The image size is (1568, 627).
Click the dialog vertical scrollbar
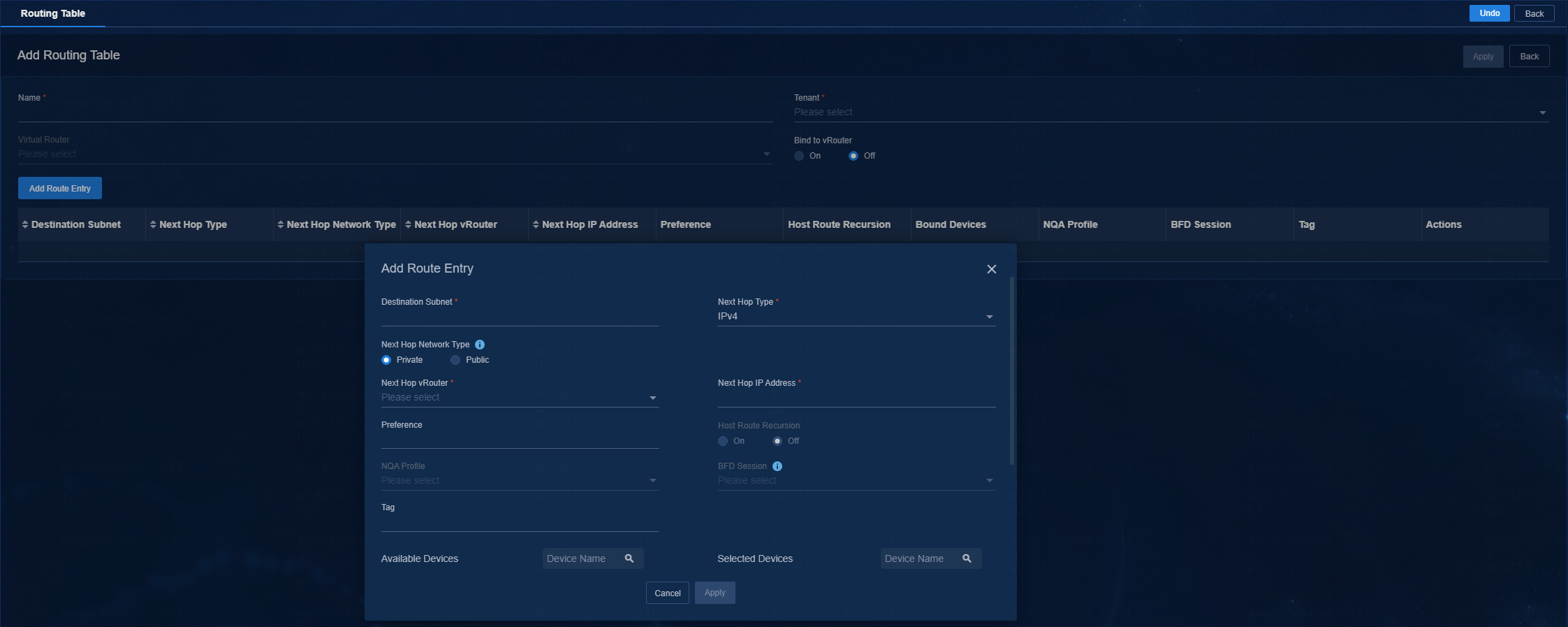point(1012,370)
